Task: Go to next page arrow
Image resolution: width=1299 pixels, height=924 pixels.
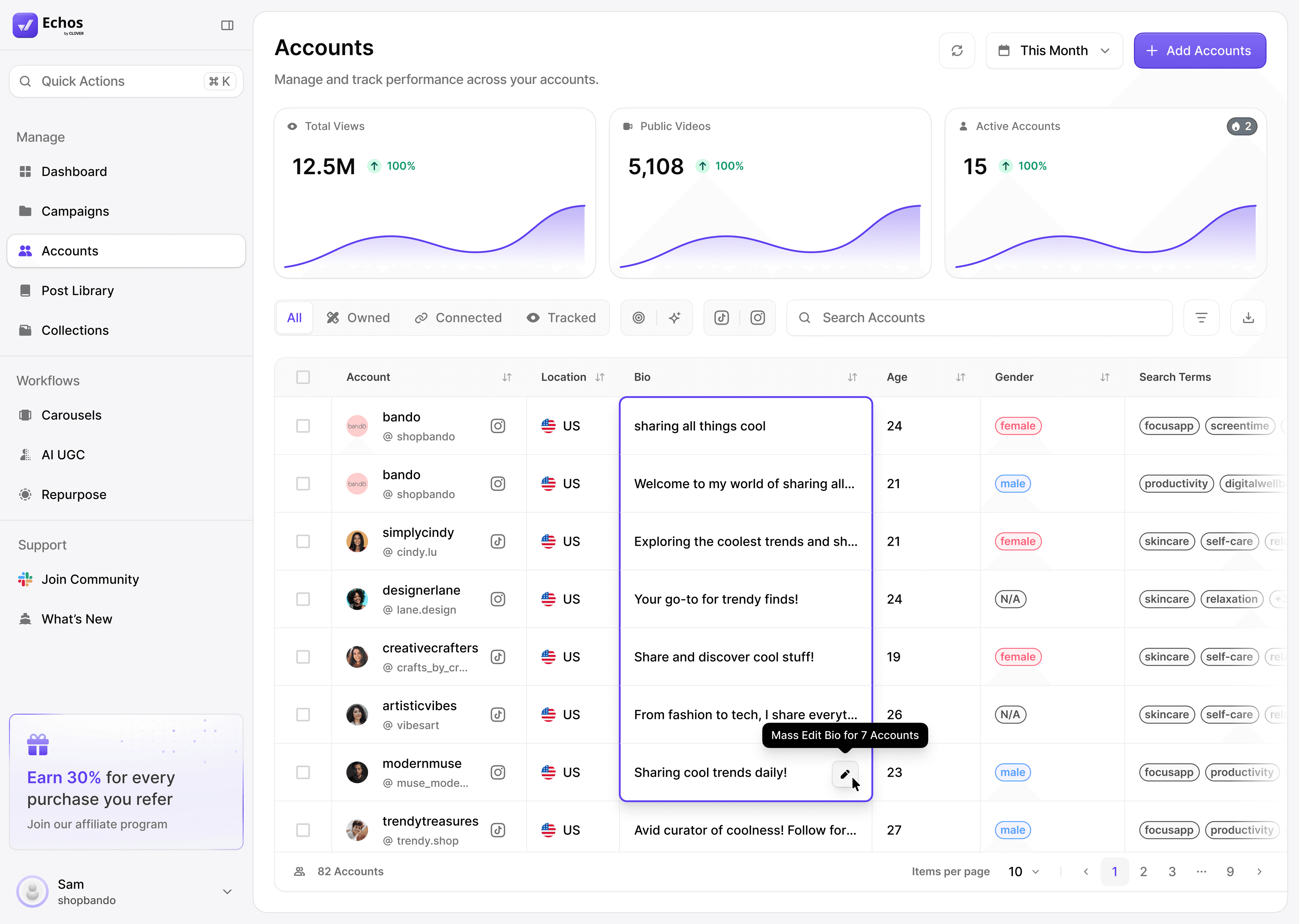Action: (1259, 872)
